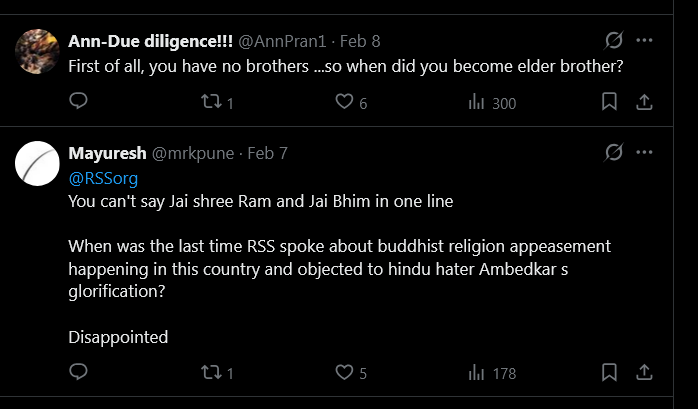Open the @RSSorg mention link
The width and height of the screenshot is (698, 409).
coord(103,178)
